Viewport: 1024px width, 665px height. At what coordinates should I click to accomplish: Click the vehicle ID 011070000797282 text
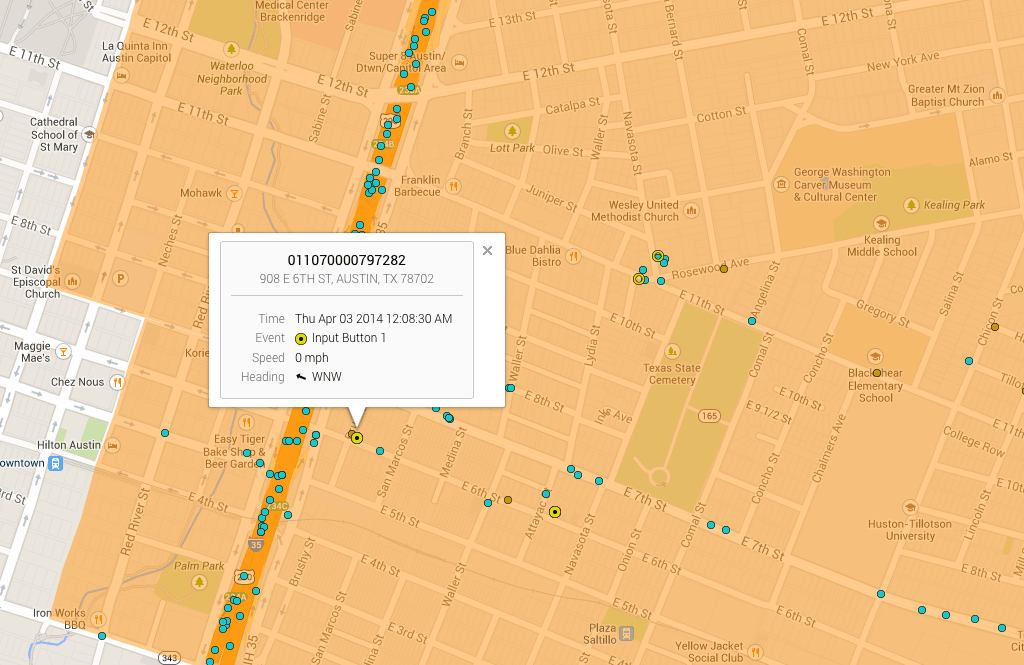pyautogui.click(x=347, y=260)
